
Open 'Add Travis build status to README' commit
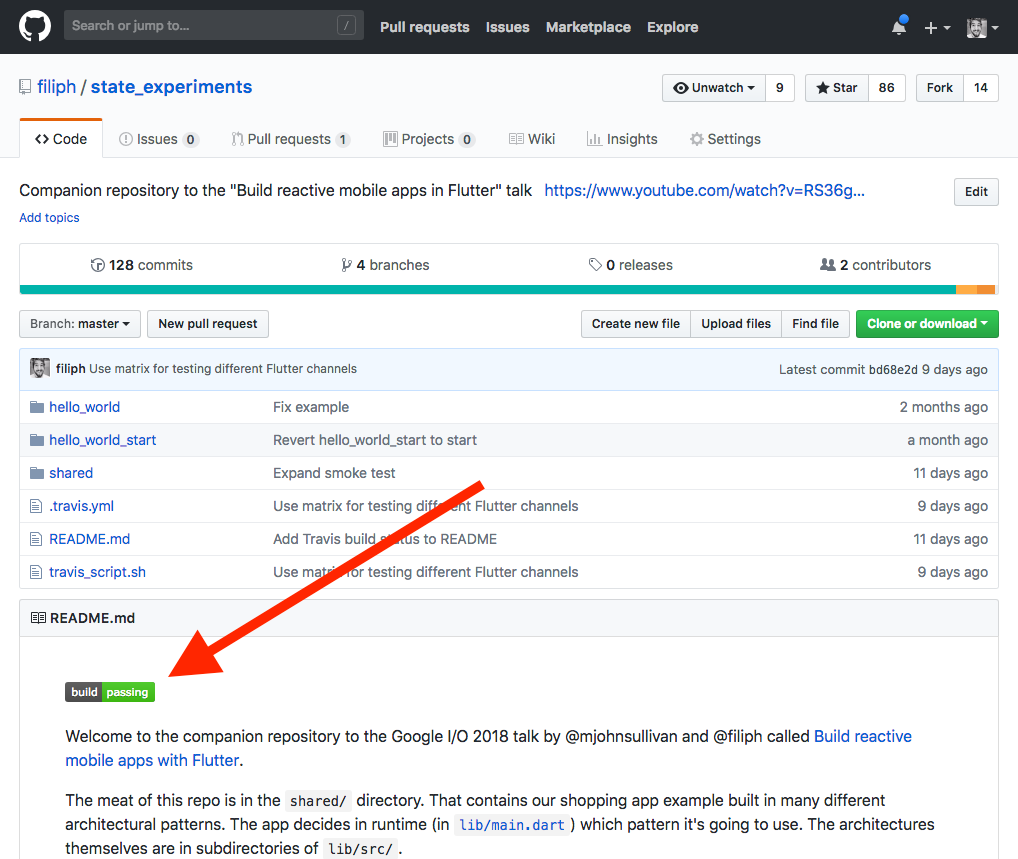coord(385,539)
